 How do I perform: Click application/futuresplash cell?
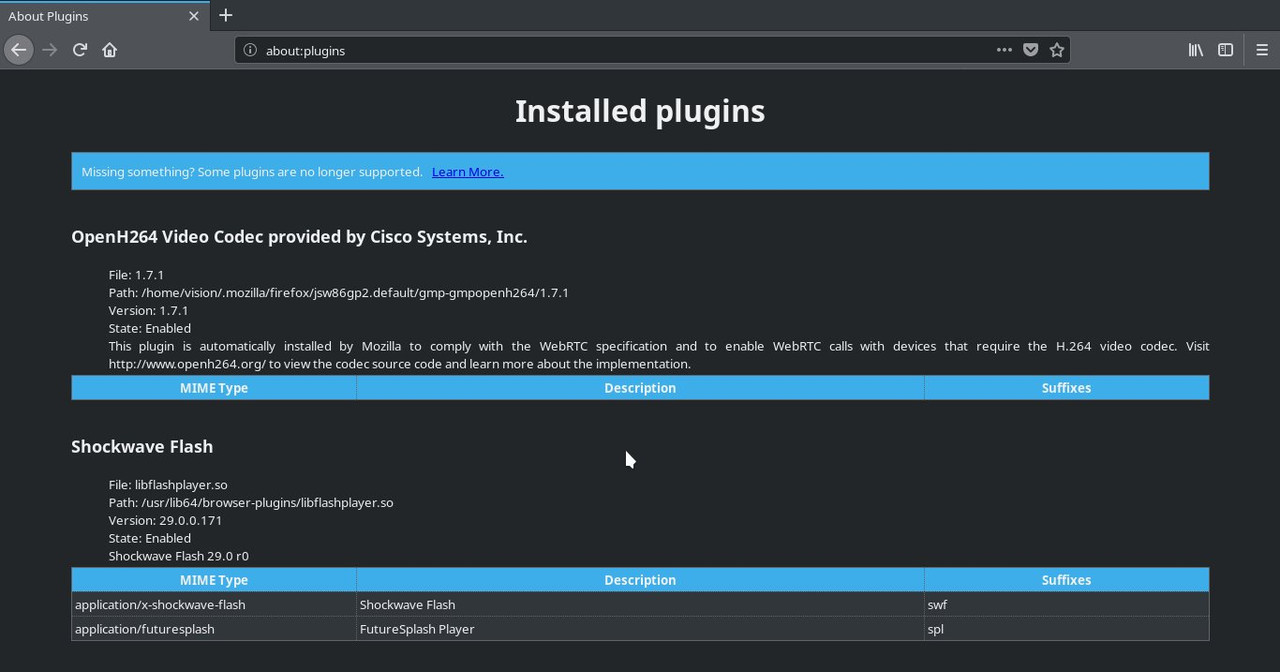point(214,629)
